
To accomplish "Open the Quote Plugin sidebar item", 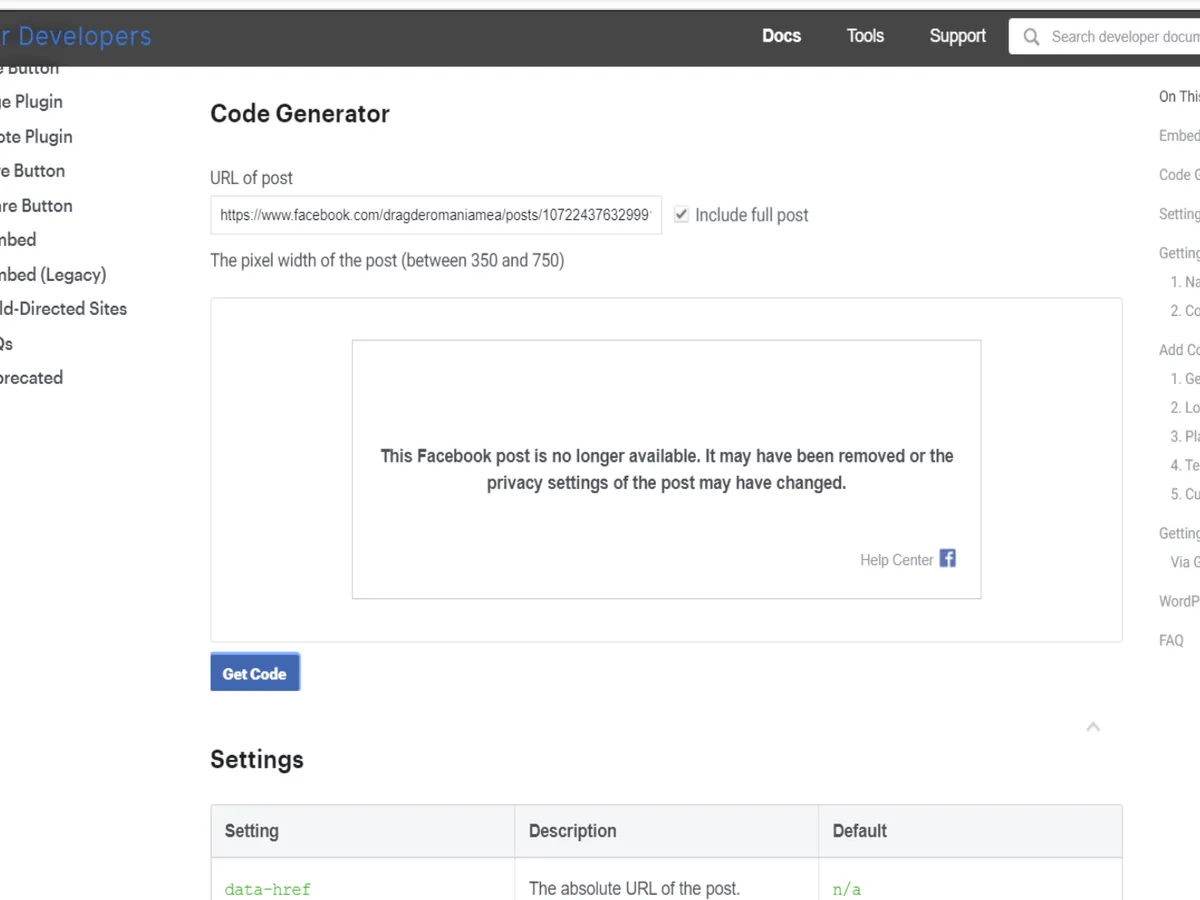I will pos(36,137).
